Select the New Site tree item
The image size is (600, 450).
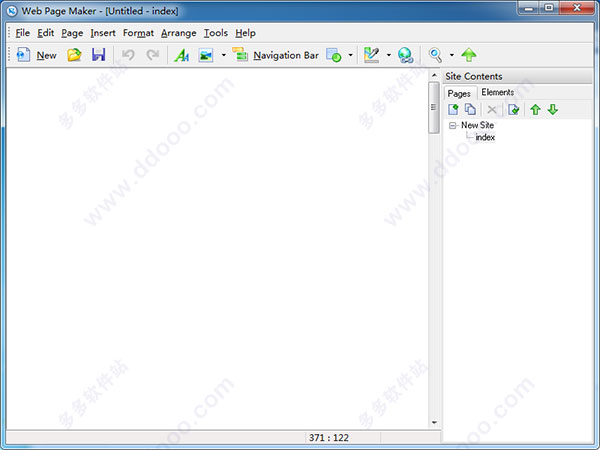click(477, 125)
